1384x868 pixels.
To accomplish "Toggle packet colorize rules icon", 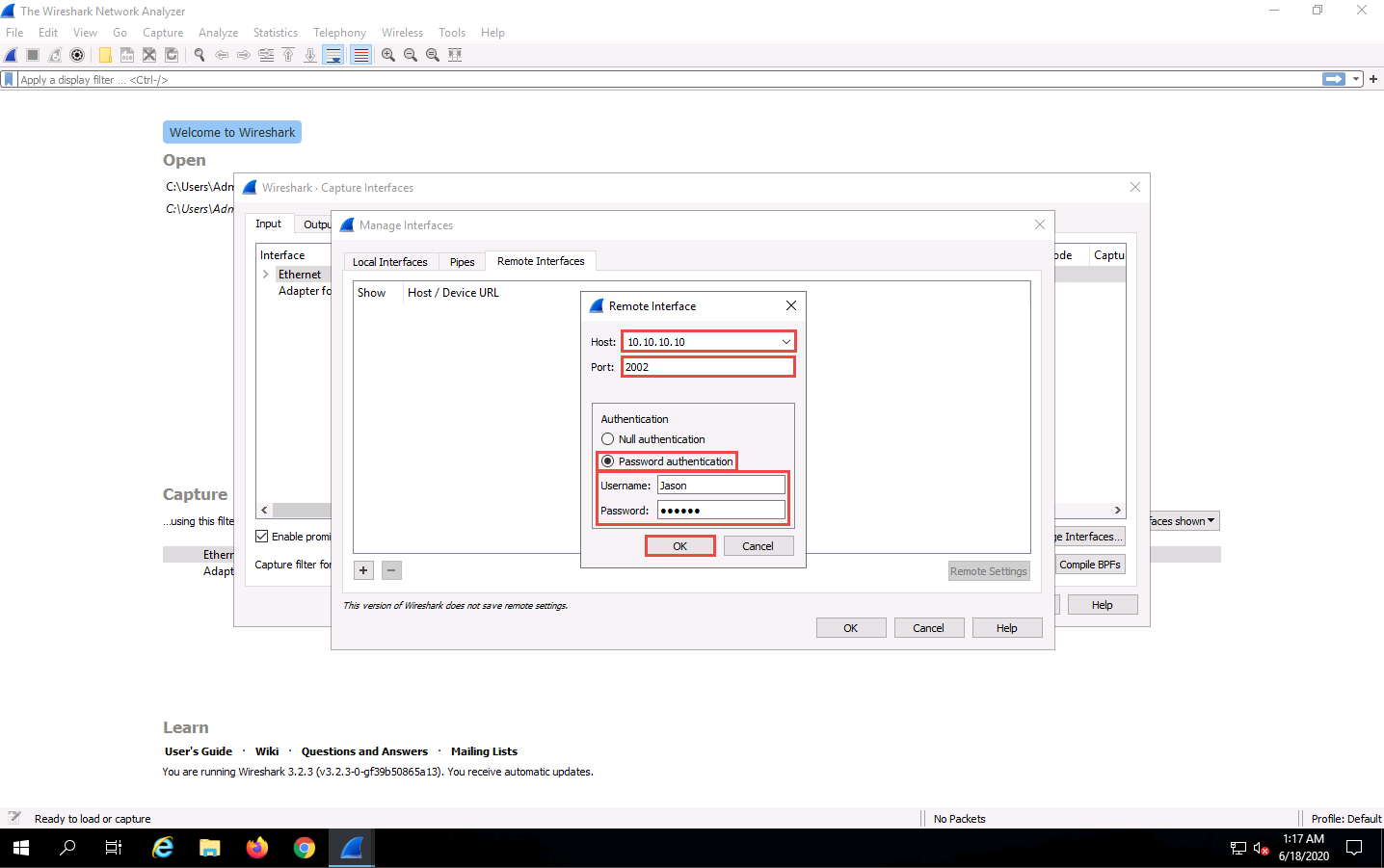I will pyautogui.click(x=360, y=55).
